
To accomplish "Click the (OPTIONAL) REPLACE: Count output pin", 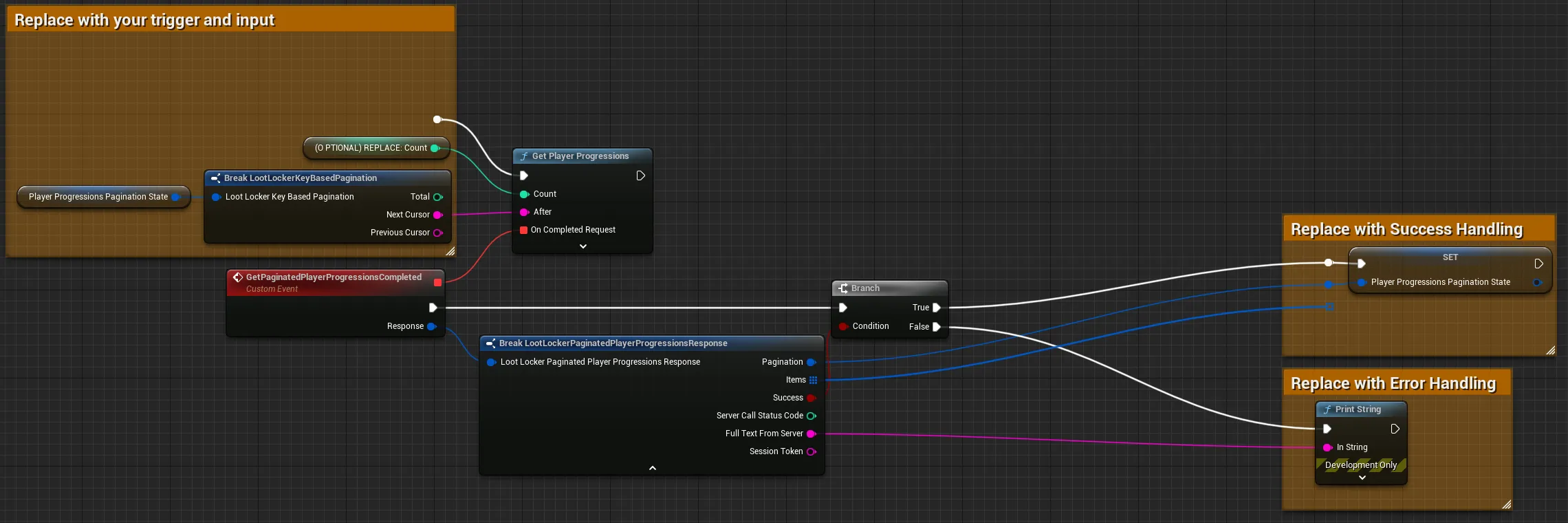I will click(x=435, y=148).
